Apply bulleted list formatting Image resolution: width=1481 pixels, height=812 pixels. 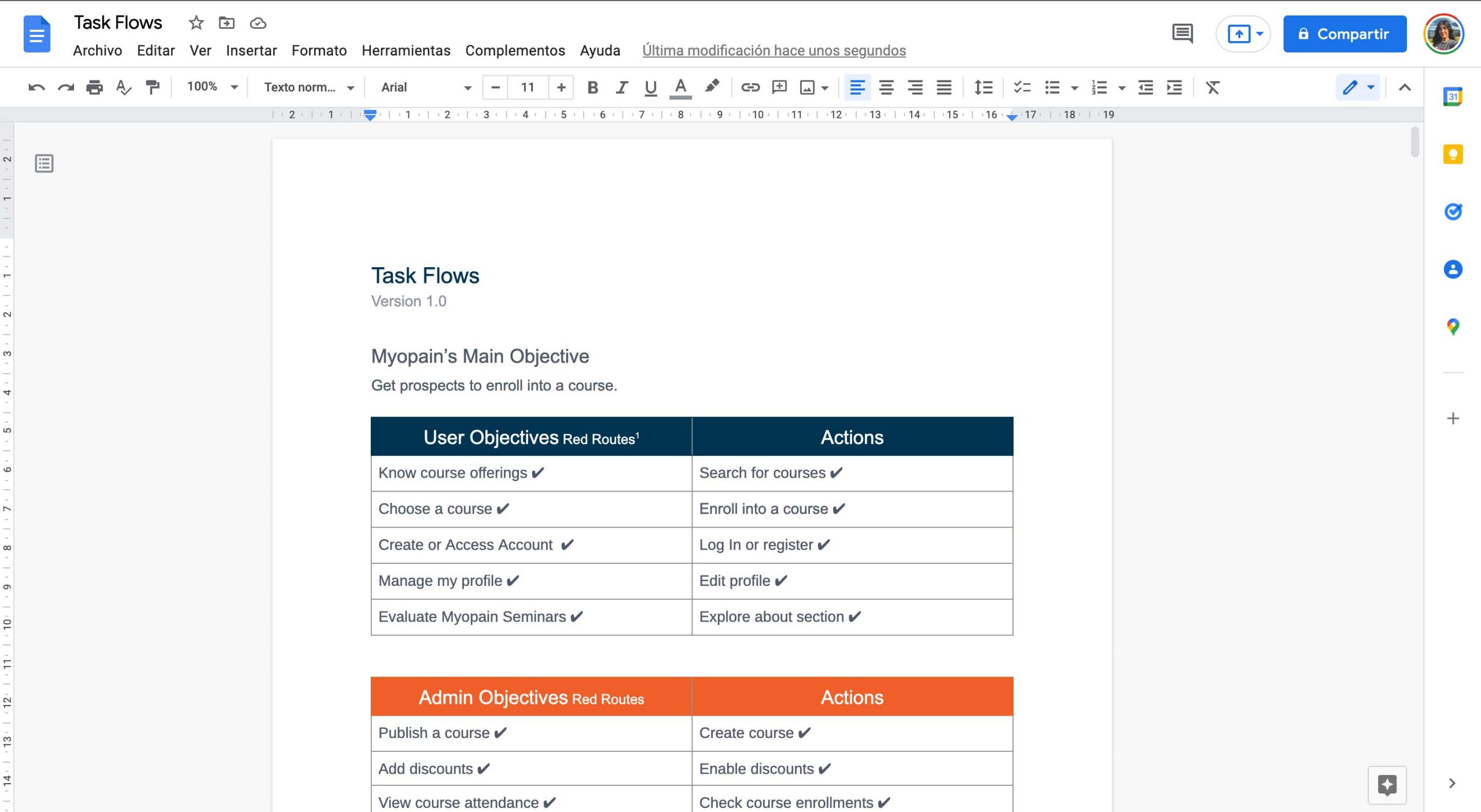pyautogui.click(x=1052, y=87)
